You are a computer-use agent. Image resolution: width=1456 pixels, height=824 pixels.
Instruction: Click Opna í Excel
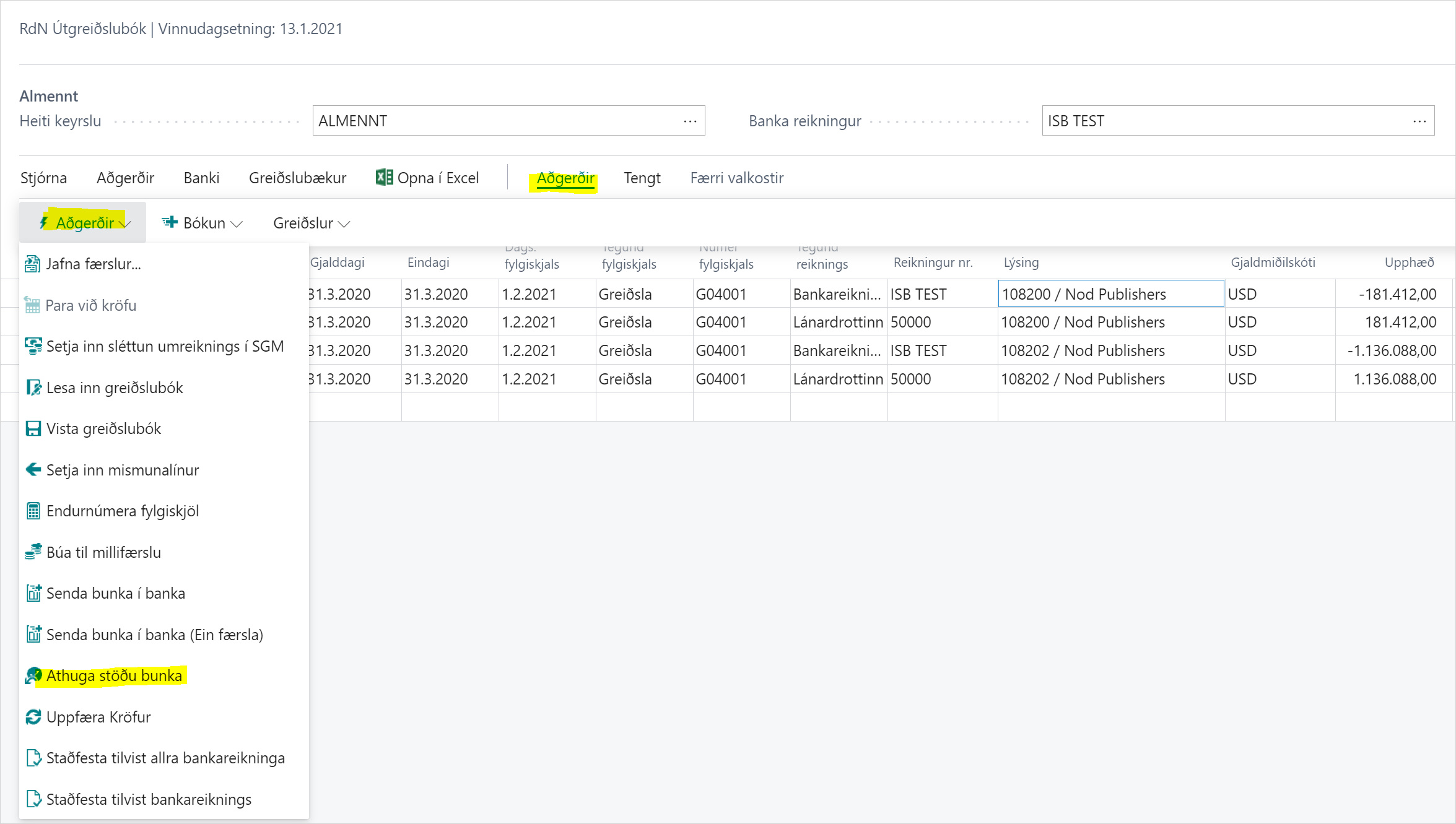click(427, 178)
